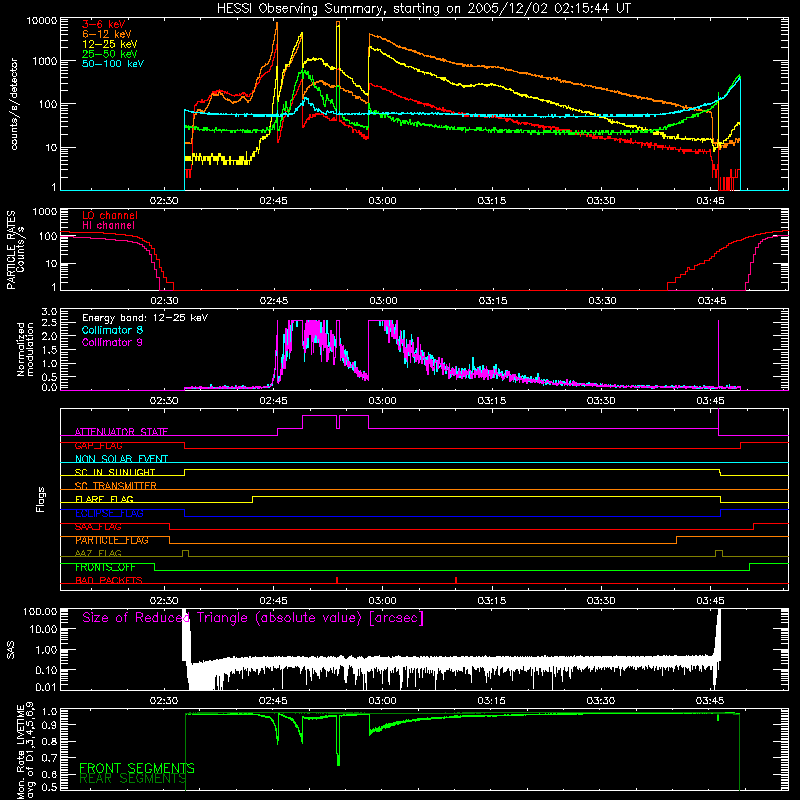Viewport: 800px width, 800px height.
Task: Click the 100.00 tick on SAS axis
Action: [x=40, y=612]
